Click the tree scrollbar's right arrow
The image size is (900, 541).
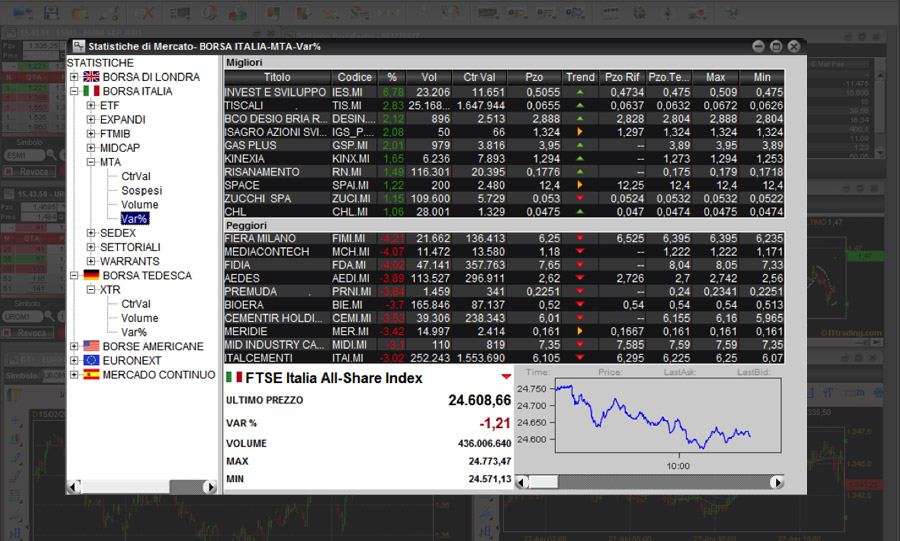pyautogui.click(x=210, y=487)
